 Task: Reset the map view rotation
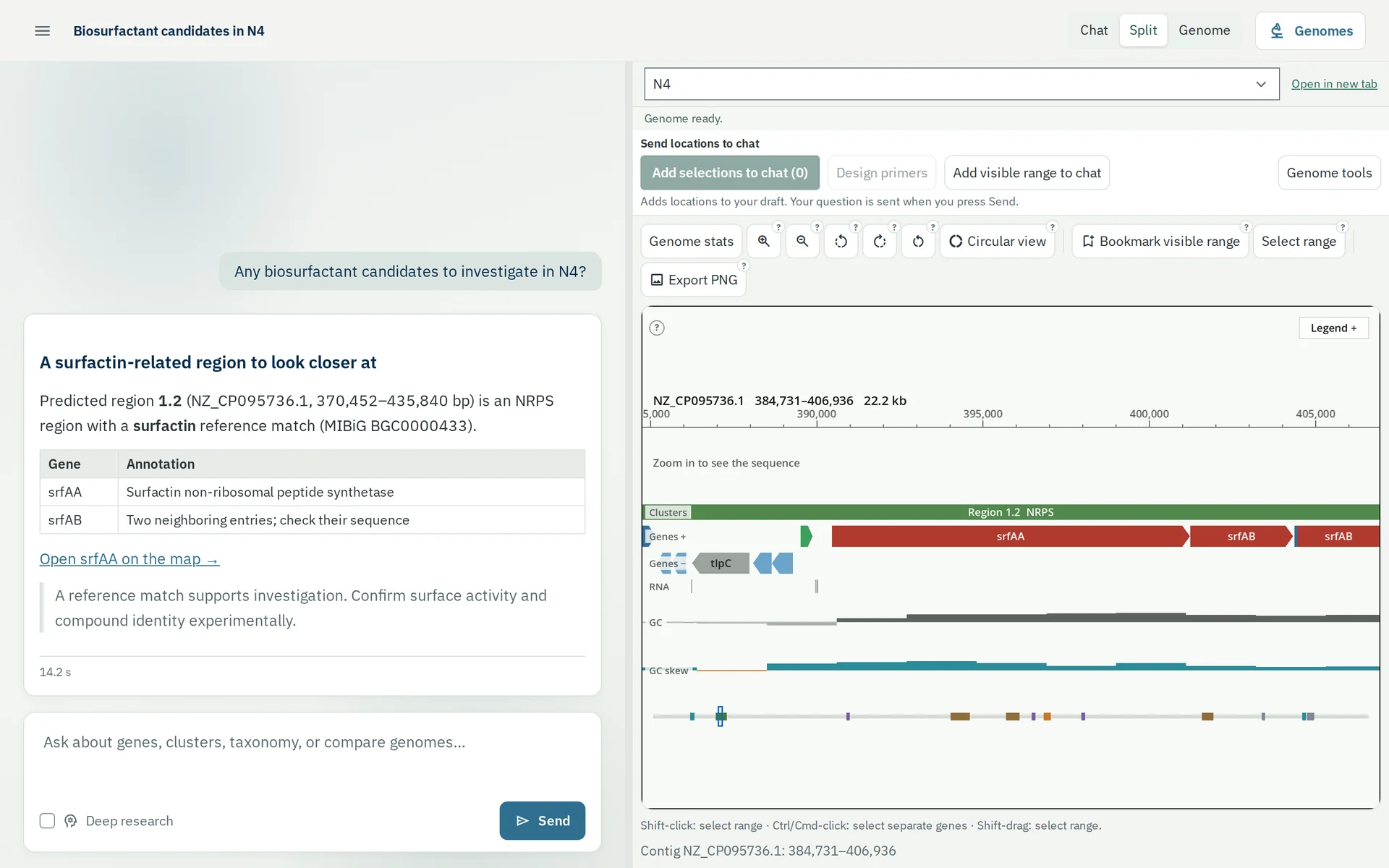[x=918, y=242]
